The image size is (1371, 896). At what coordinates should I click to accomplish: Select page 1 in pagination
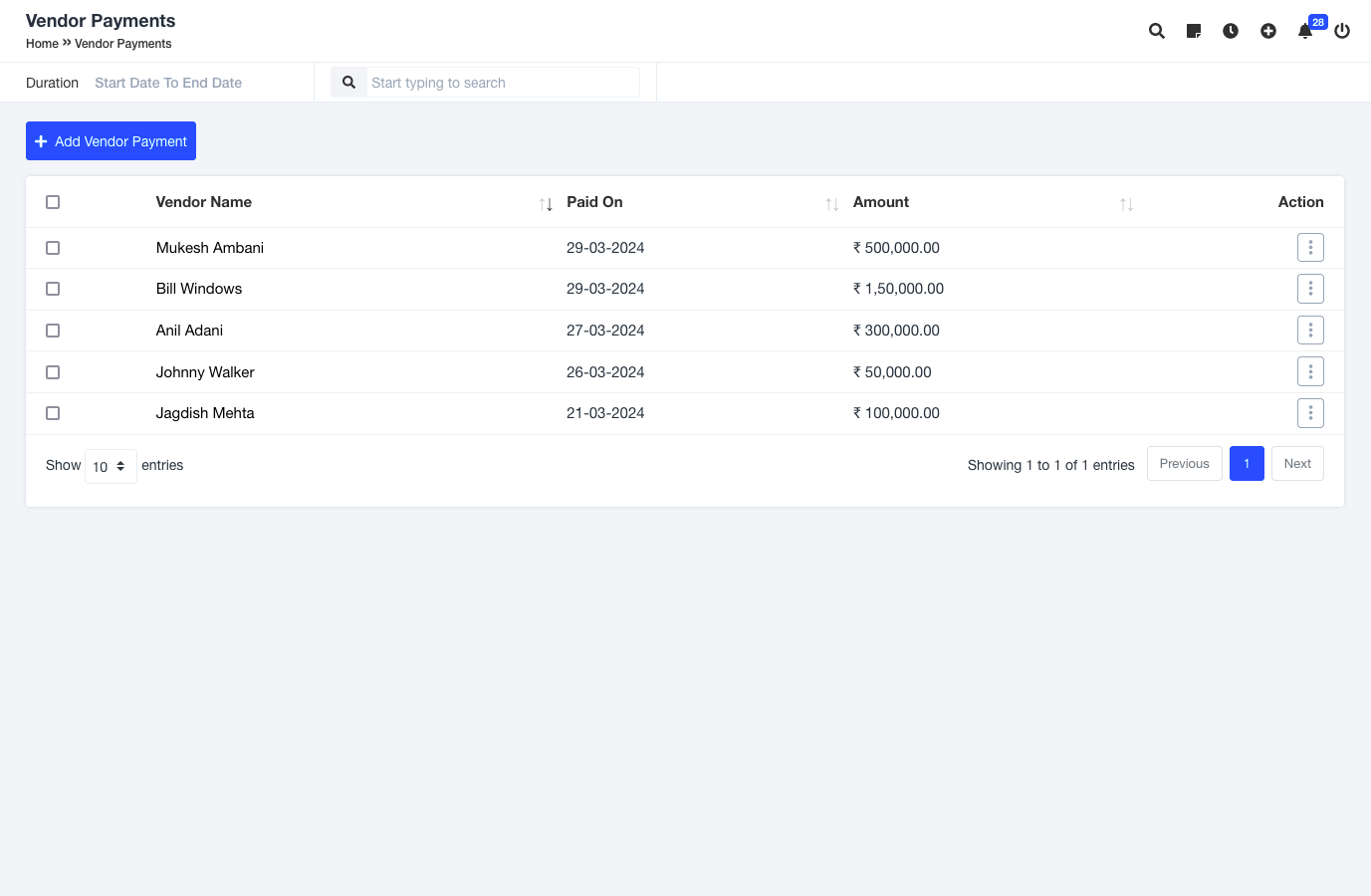(x=1246, y=464)
